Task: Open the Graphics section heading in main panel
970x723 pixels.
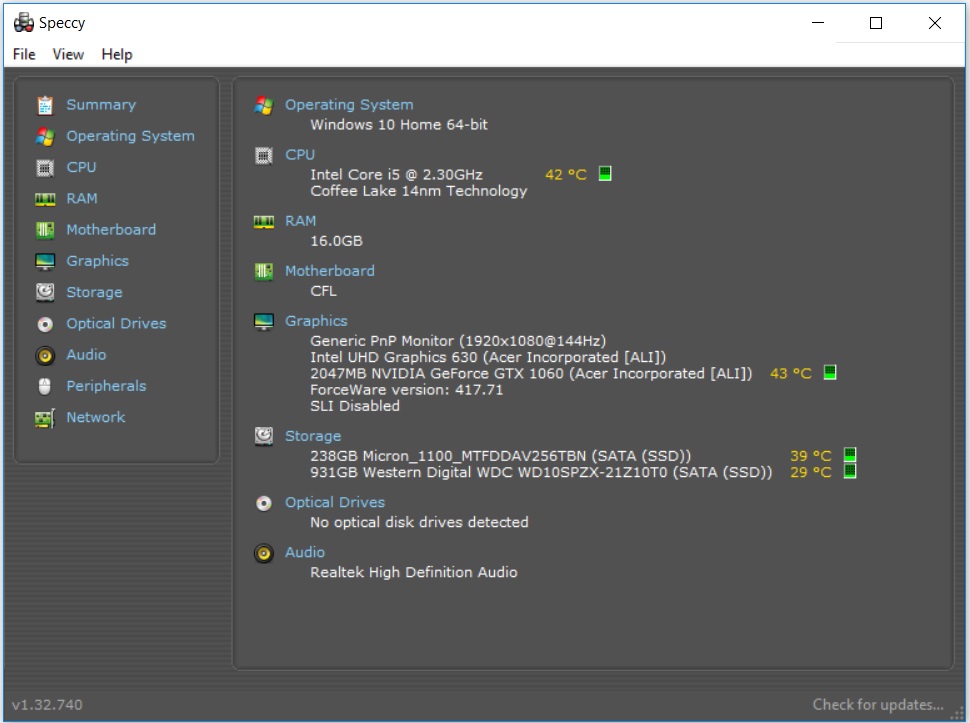Action: [316, 321]
